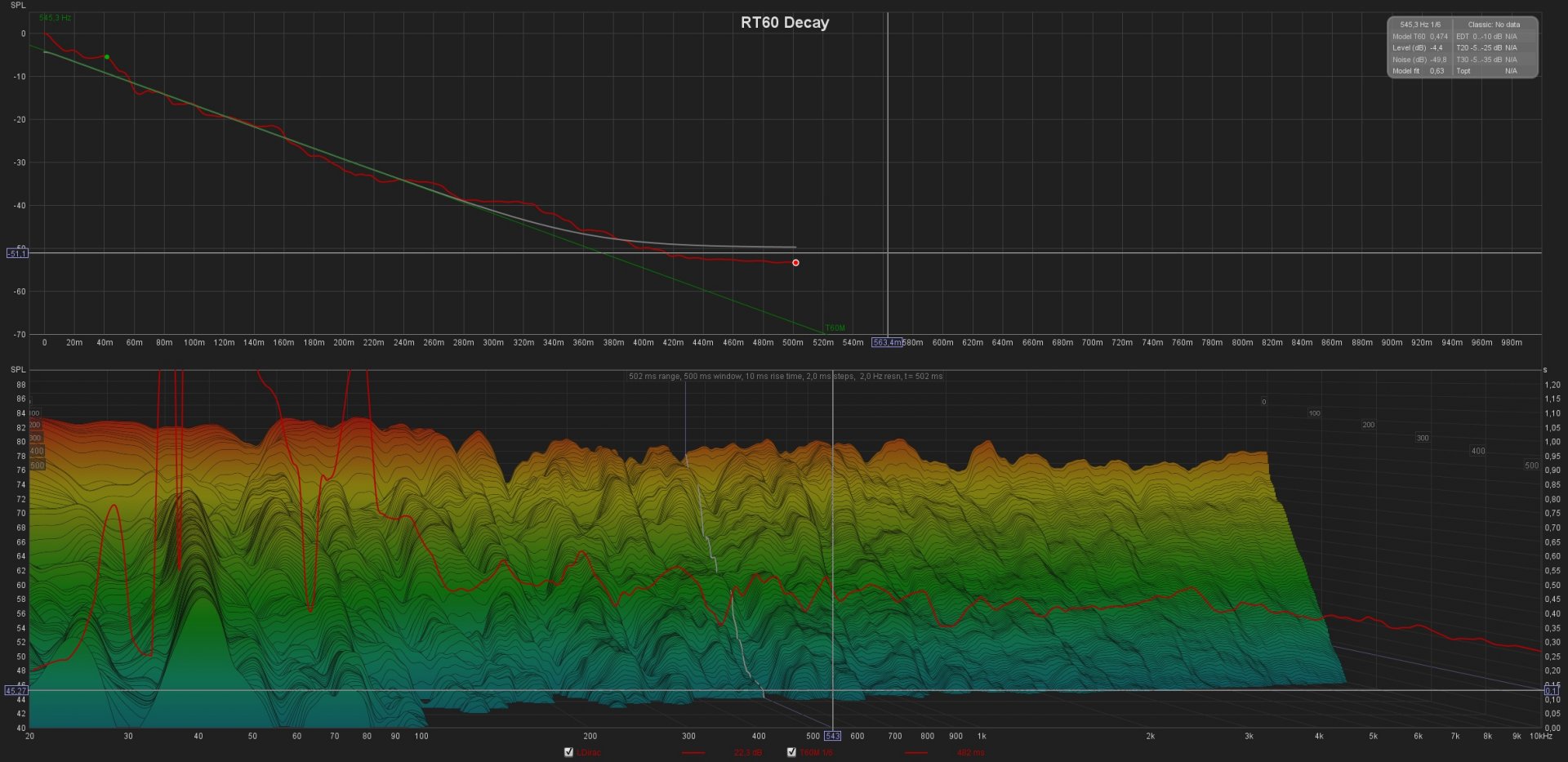Click the 45,27 SPL cursor label on waterfall

[16, 691]
